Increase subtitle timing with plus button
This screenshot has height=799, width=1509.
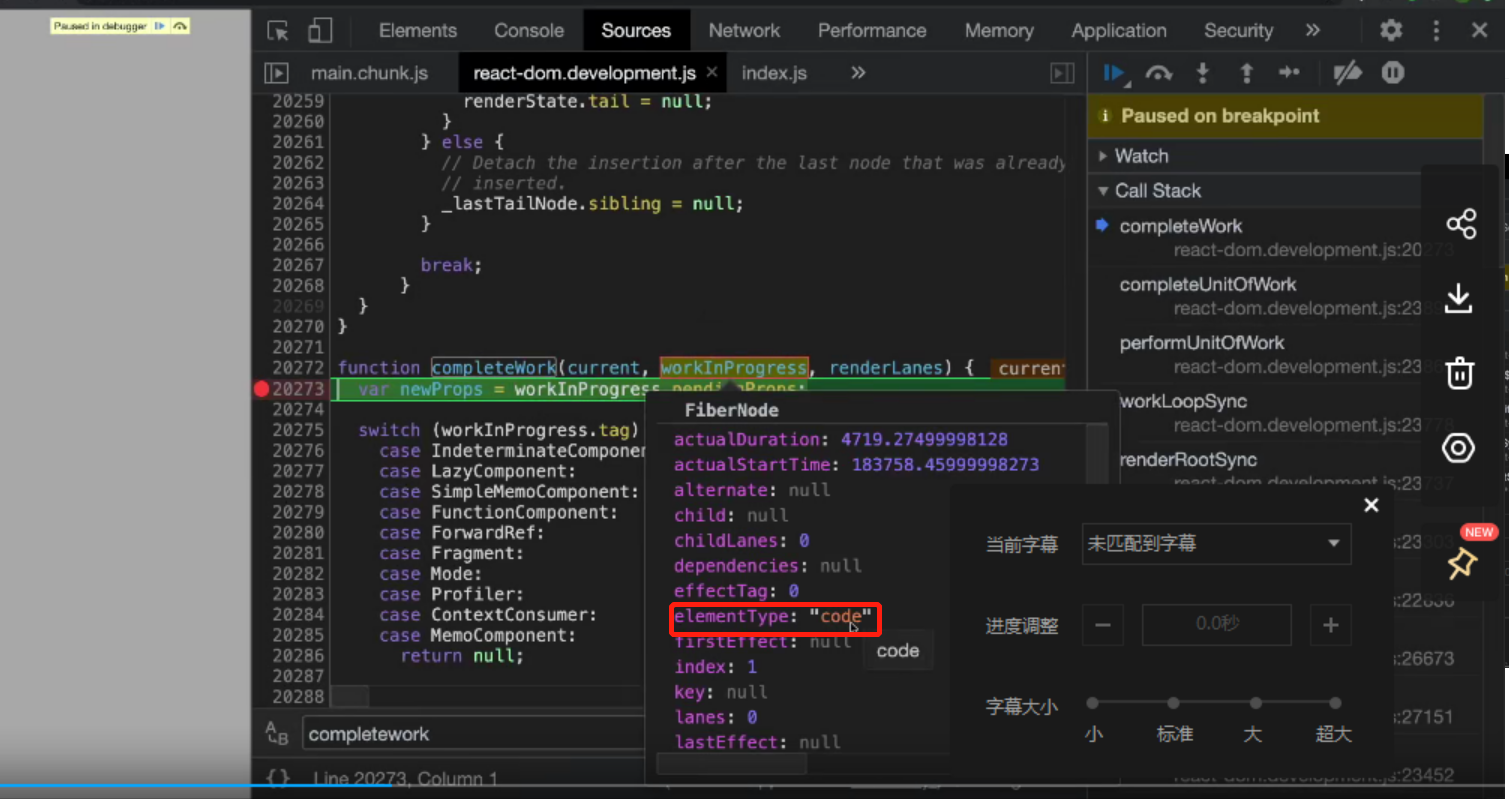pos(1330,625)
